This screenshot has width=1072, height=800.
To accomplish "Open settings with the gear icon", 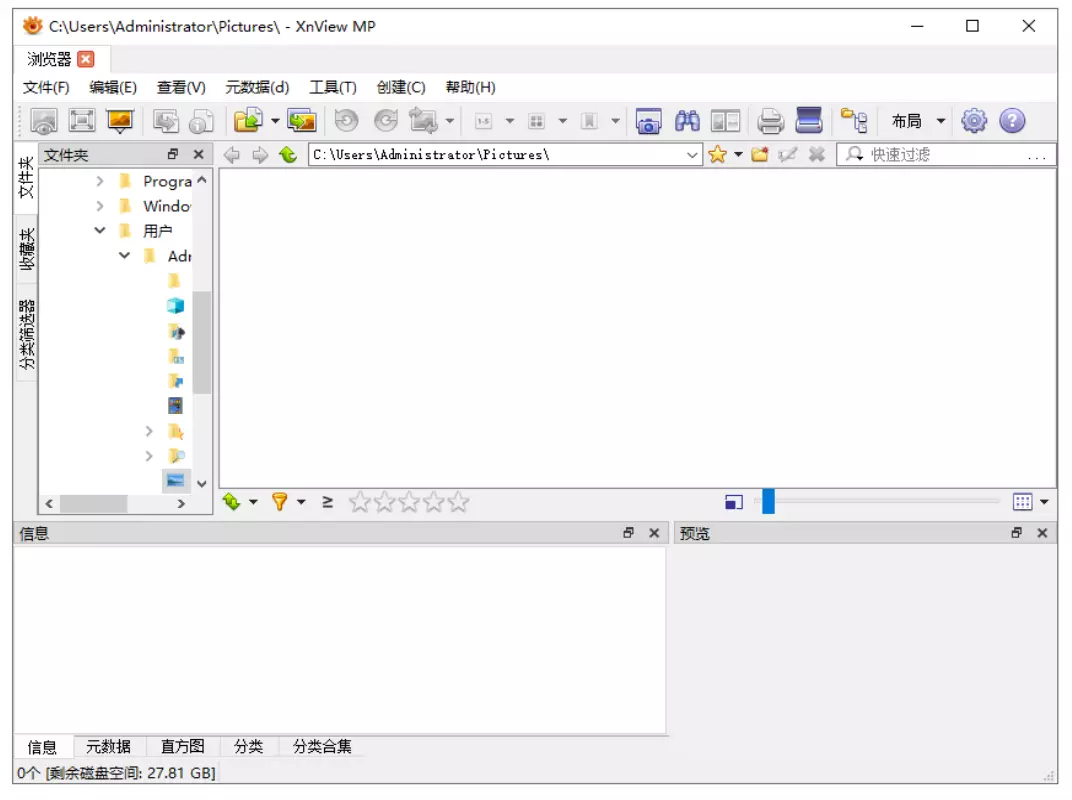I will coord(974,121).
